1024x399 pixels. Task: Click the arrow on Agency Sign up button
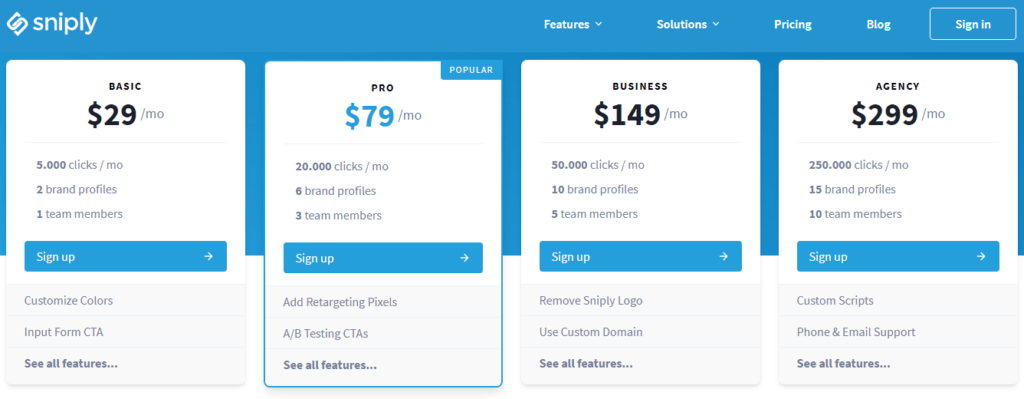tap(981, 257)
